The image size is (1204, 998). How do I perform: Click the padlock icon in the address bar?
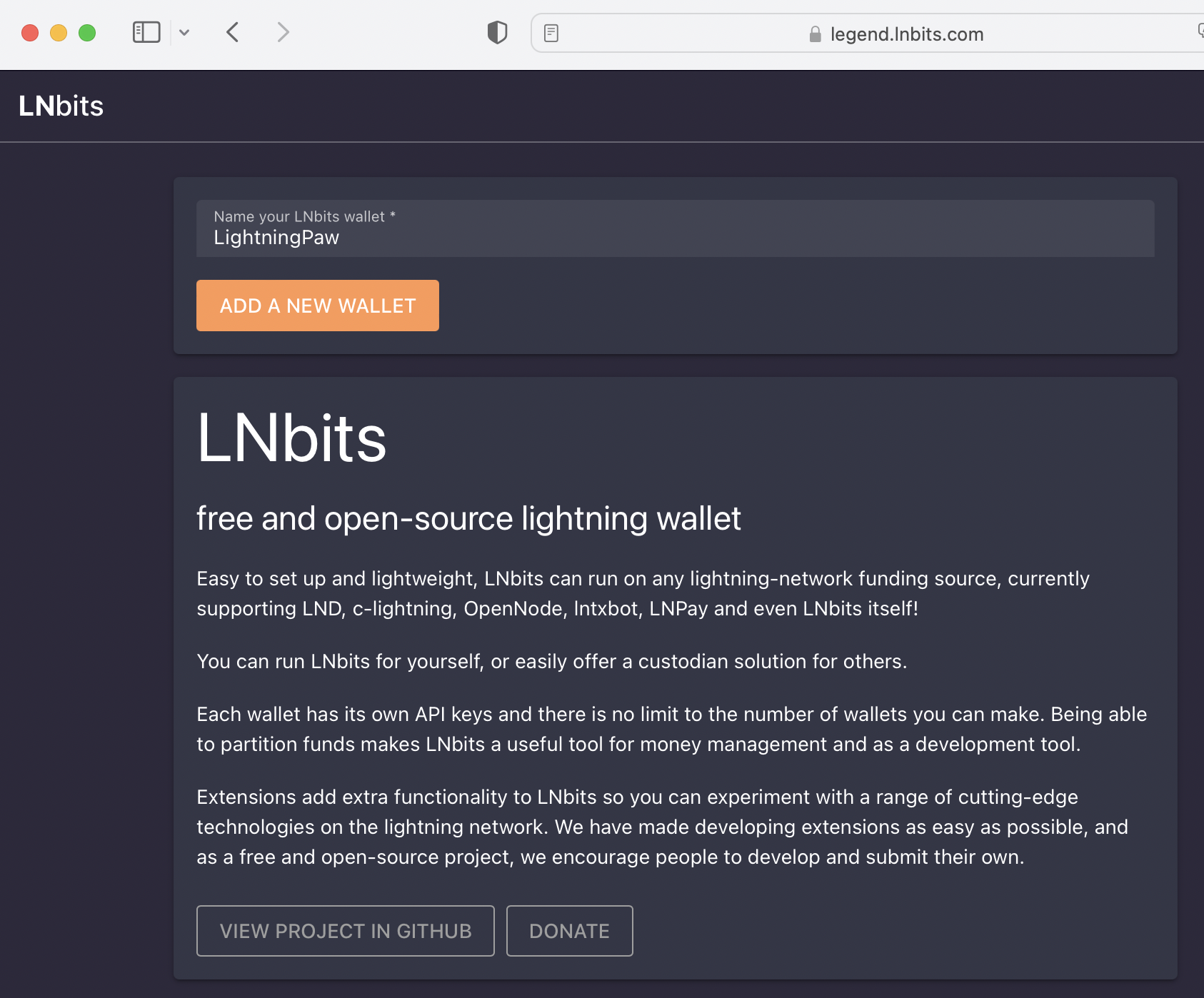coord(815,34)
